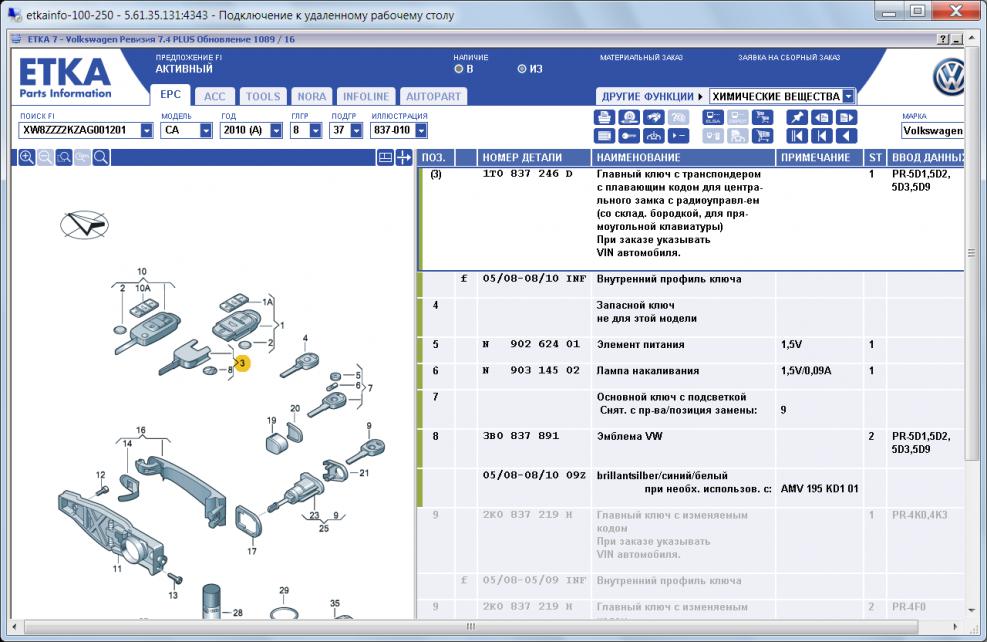
Task: Click the list lines icon below the printer
Action: click(604, 135)
